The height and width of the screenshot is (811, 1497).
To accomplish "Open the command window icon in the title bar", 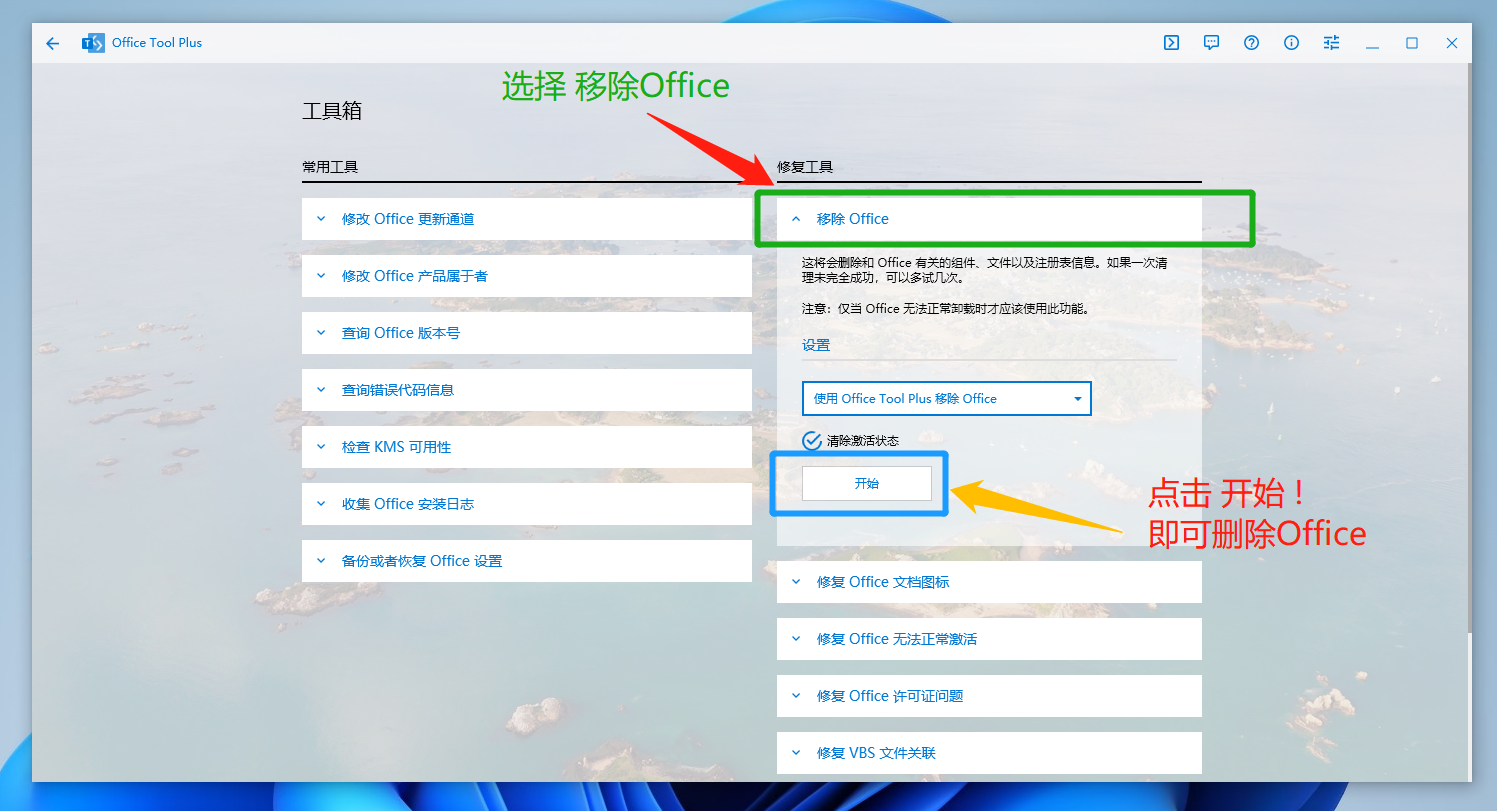I will coord(1171,43).
